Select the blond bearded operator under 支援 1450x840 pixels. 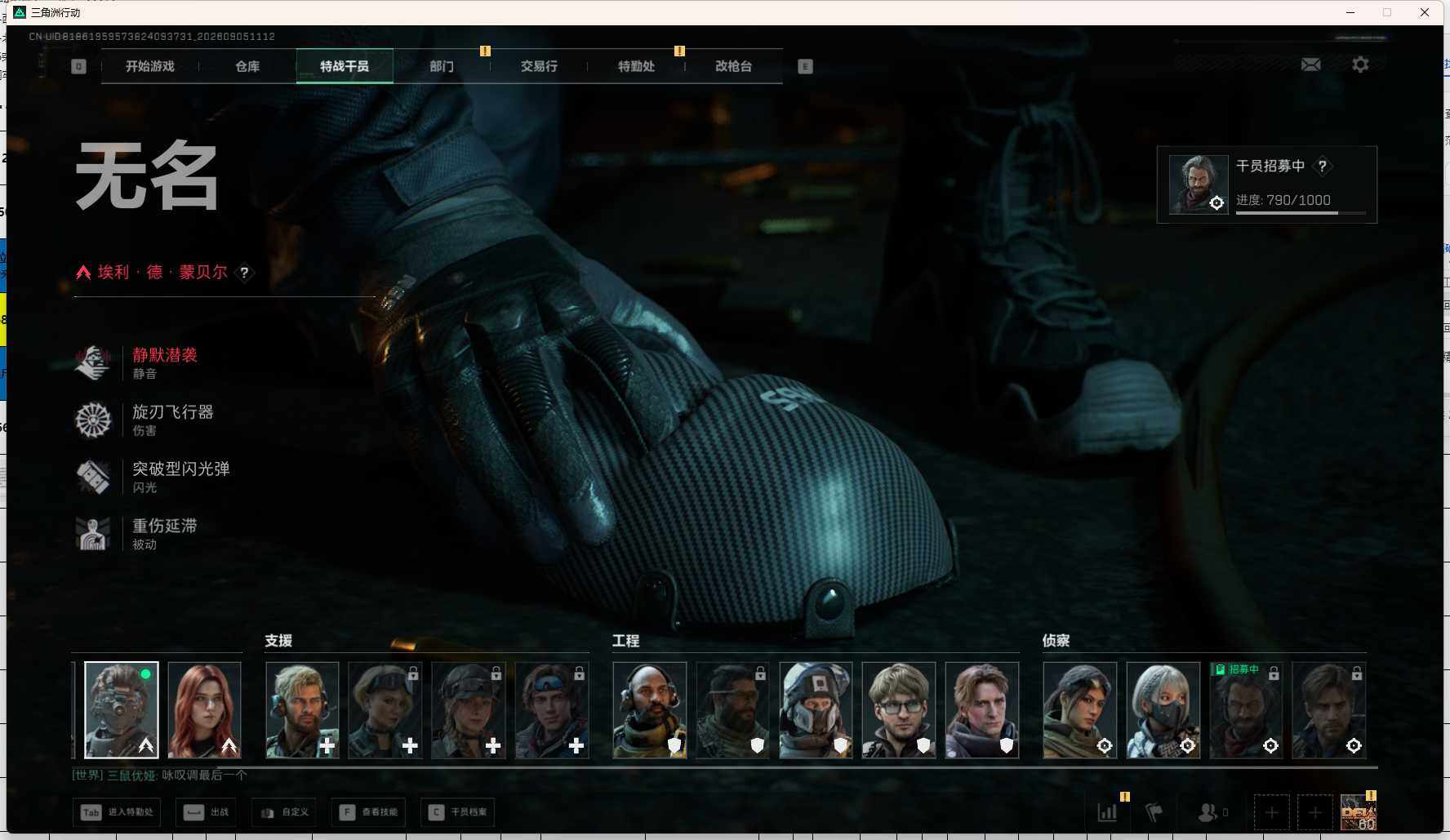click(302, 710)
